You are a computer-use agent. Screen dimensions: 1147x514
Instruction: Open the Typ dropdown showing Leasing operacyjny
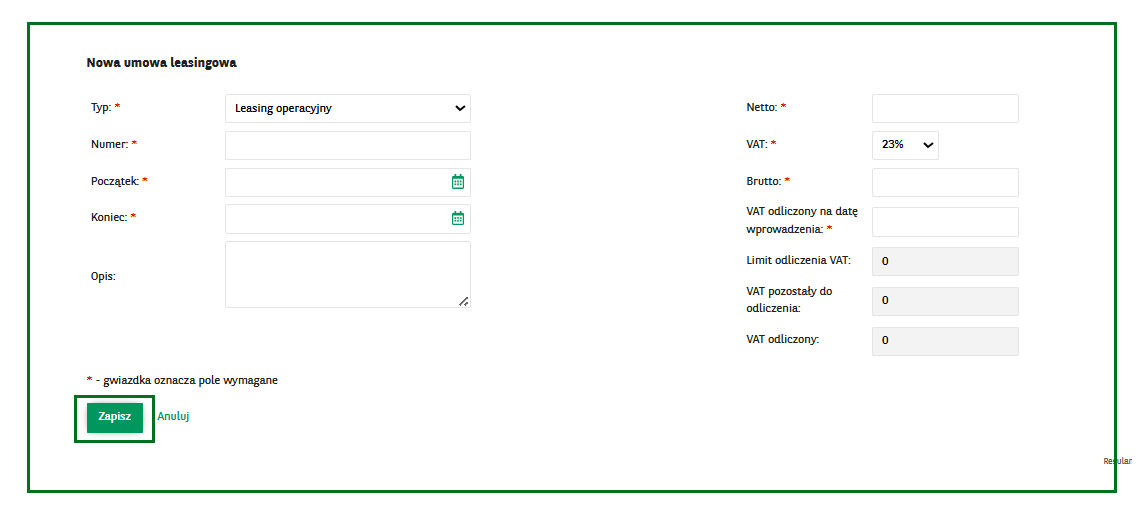coord(347,108)
